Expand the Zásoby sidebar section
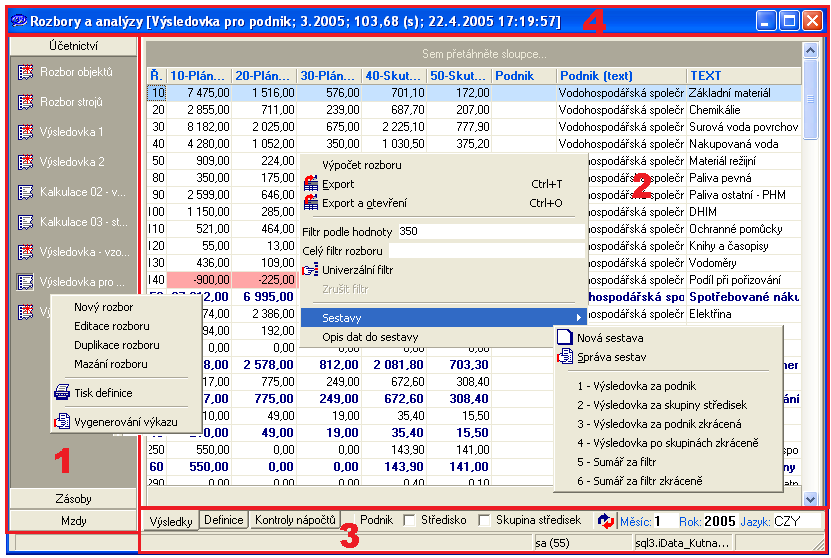This screenshot has height=558, width=831. 73,498
